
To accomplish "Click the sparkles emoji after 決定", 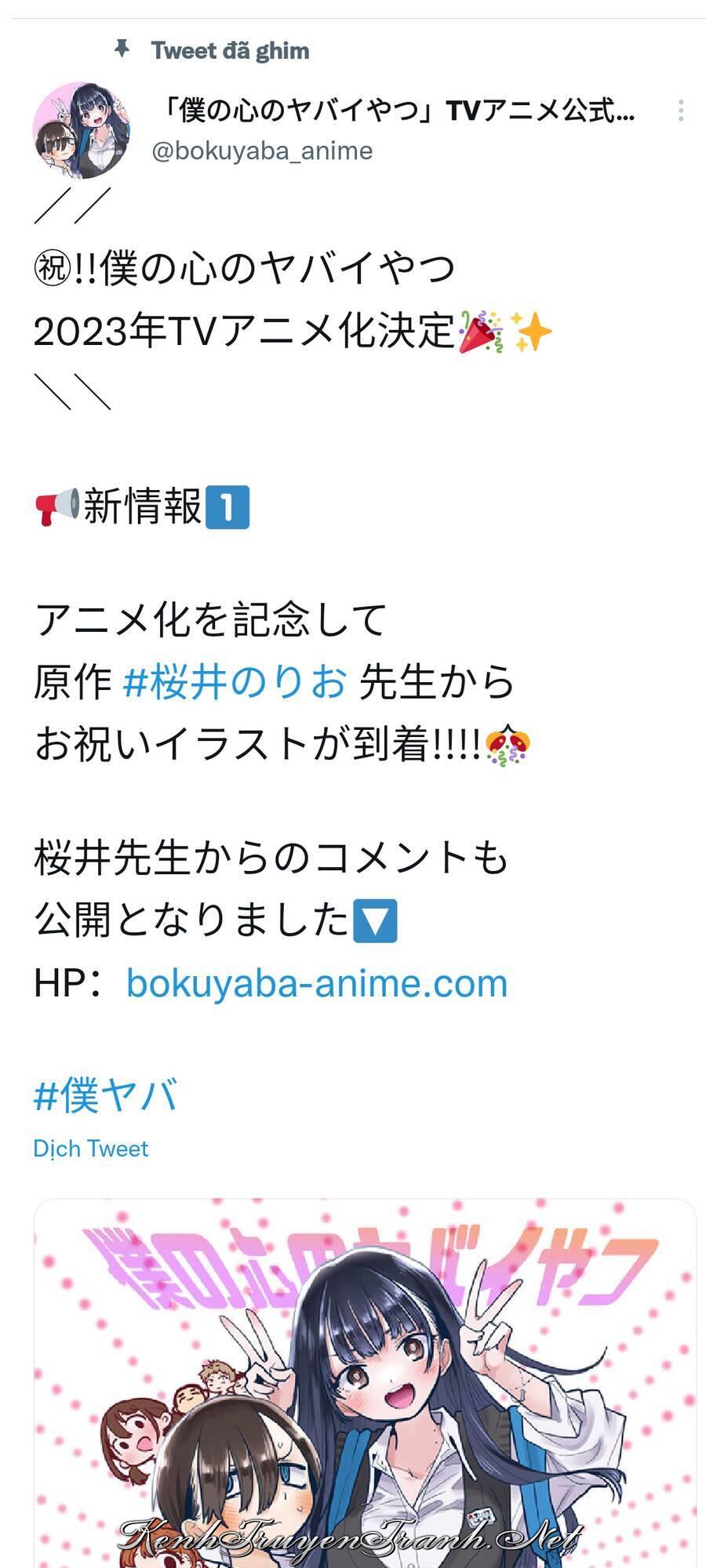I will coord(532,332).
